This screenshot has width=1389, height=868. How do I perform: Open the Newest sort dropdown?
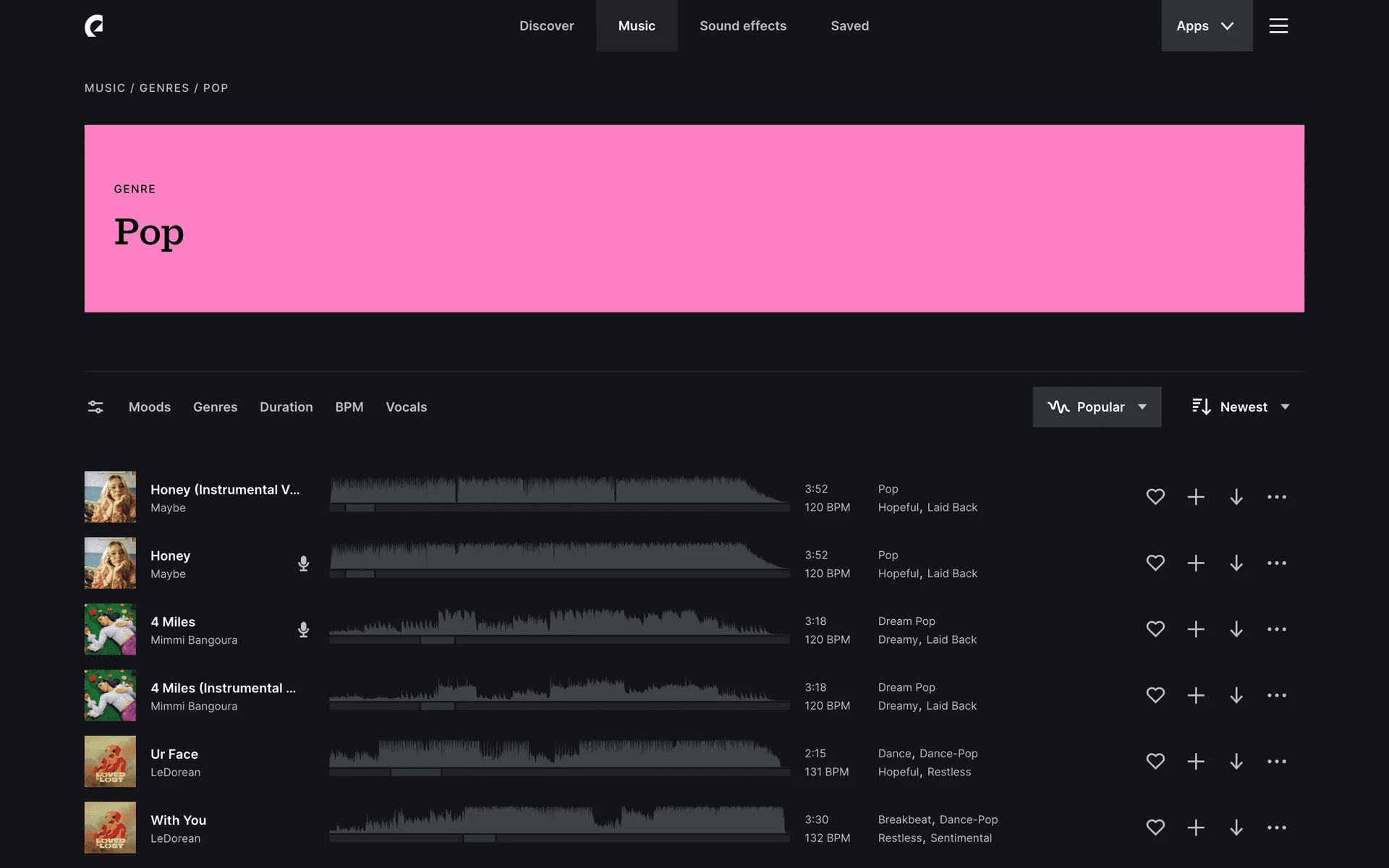click(1241, 407)
